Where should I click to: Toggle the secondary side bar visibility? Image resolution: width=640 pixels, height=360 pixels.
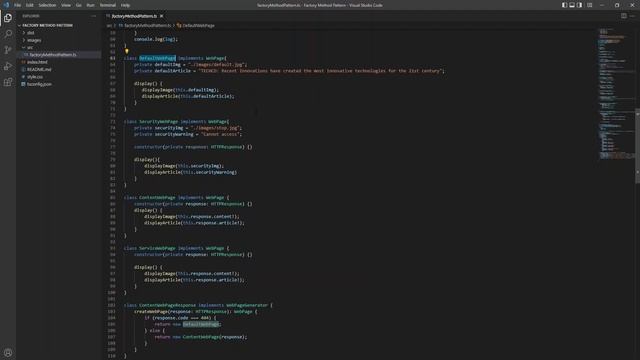tap(580, 5)
